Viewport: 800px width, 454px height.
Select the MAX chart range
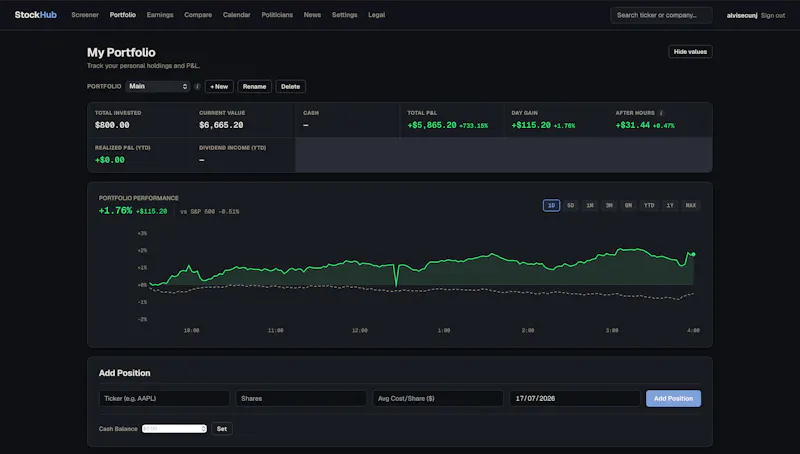tap(691, 206)
